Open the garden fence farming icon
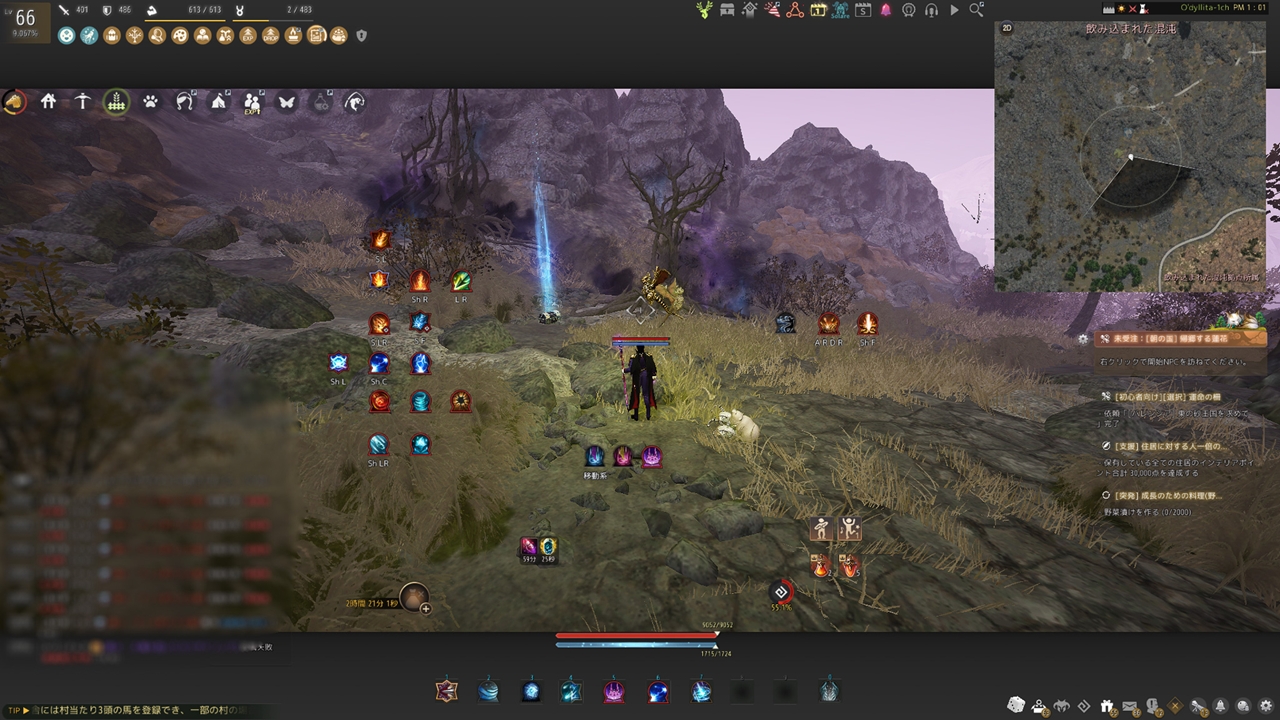This screenshot has width=1280, height=720. [x=116, y=101]
